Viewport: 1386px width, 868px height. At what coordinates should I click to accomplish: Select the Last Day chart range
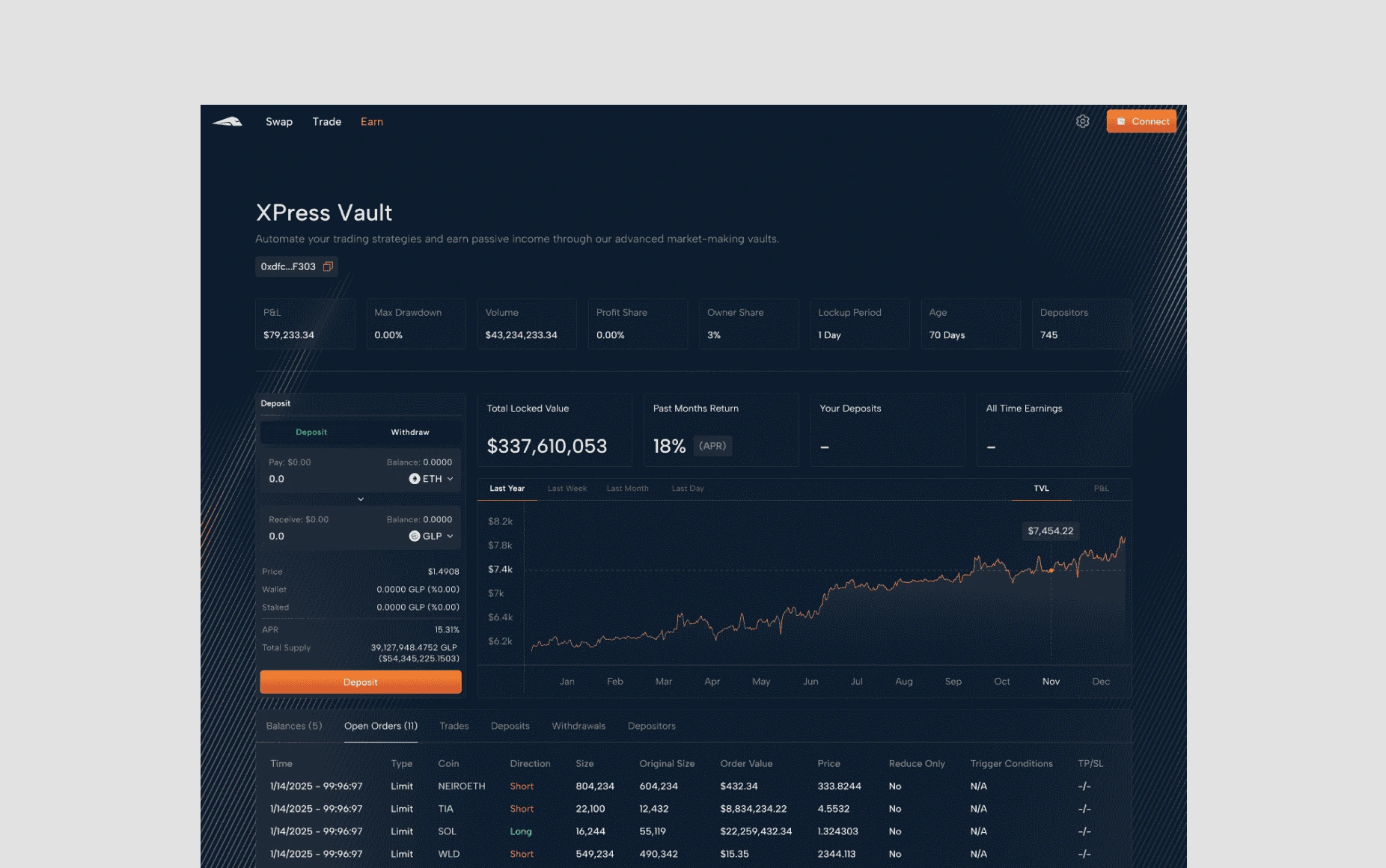point(688,489)
